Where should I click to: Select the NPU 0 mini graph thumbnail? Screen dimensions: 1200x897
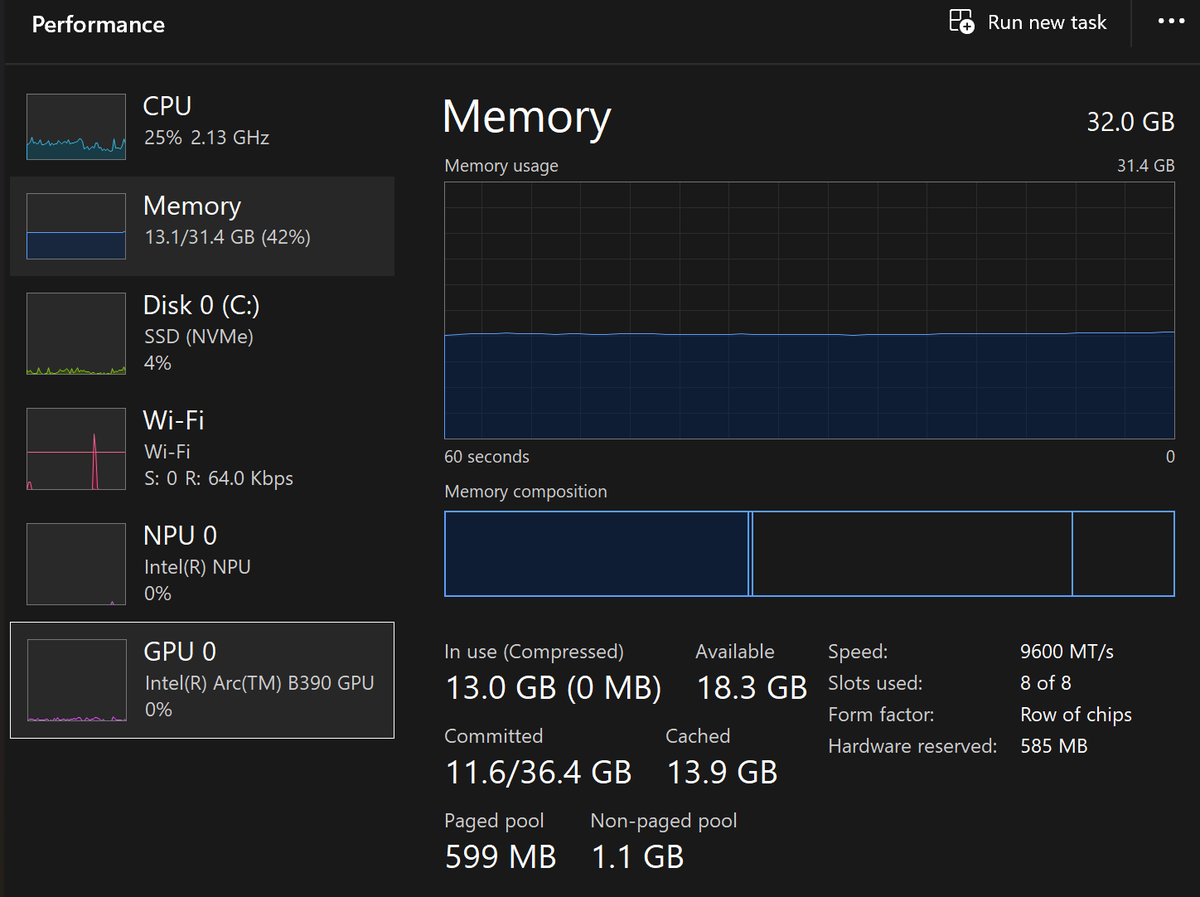[x=76, y=564]
